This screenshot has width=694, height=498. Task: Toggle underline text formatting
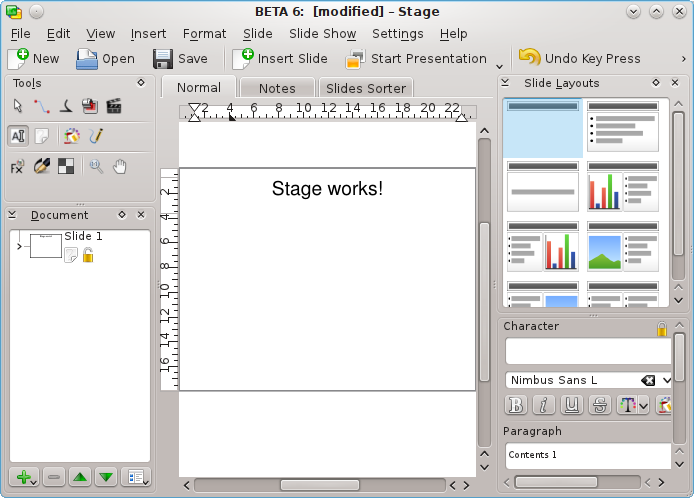571,405
